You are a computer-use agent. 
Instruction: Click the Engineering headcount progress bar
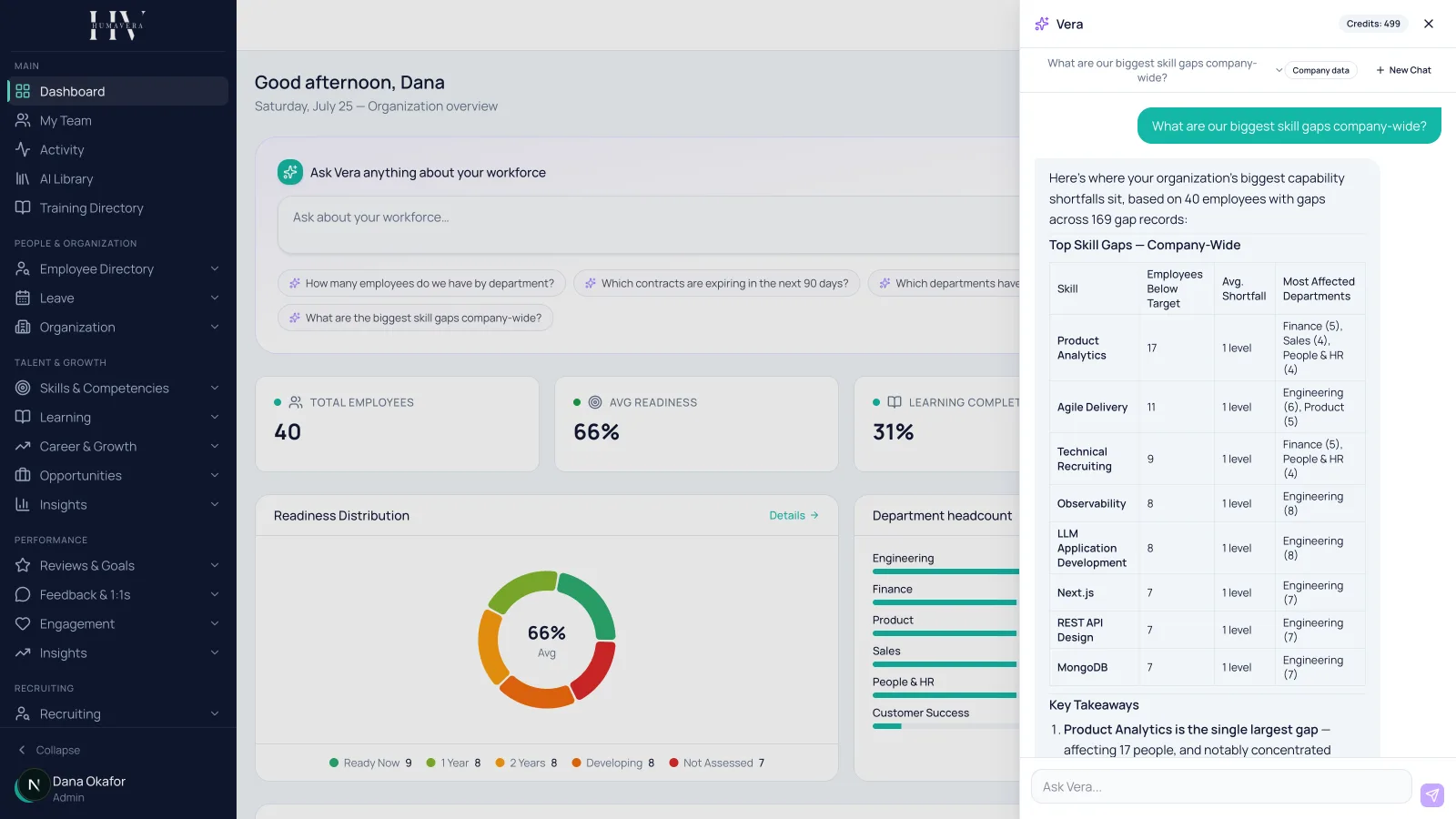click(x=945, y=571)
